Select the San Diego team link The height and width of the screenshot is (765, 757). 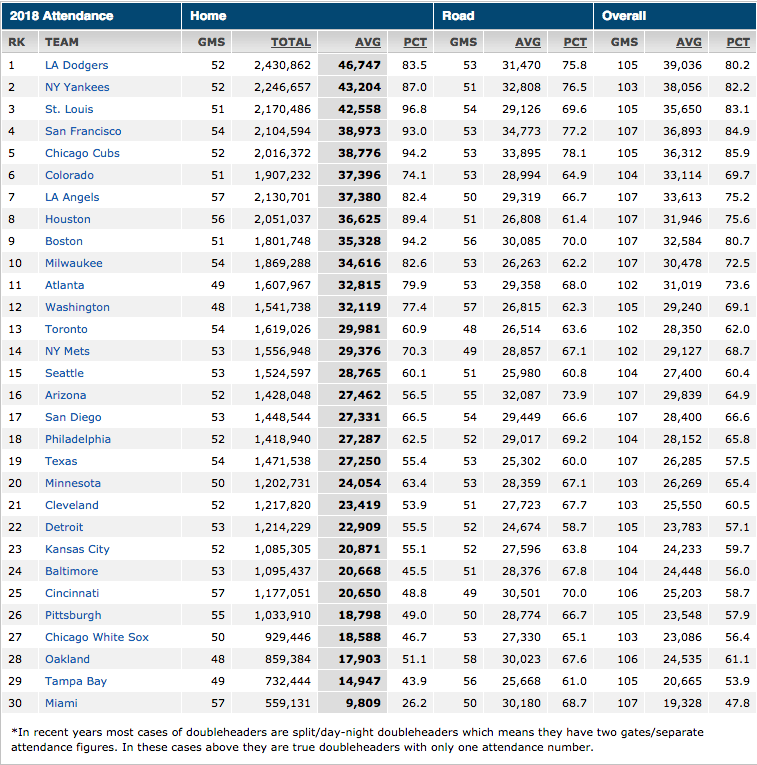[73, 417]
